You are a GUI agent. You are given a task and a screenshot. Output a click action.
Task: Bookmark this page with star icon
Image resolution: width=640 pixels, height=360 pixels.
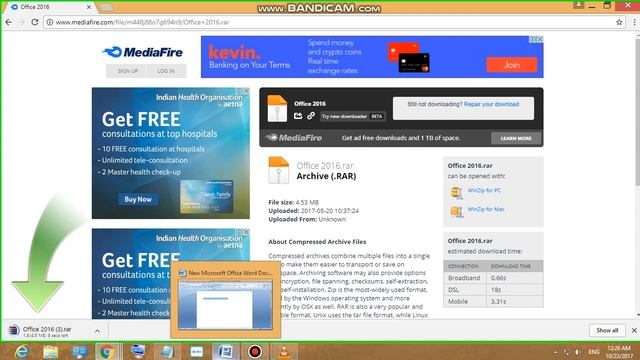click(x=619, y=22)
